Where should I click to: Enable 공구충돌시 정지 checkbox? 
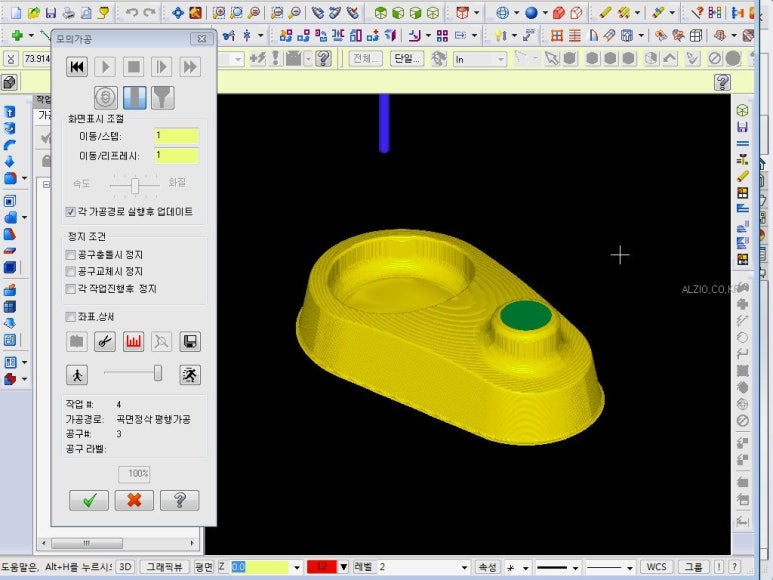coord(70,255)
